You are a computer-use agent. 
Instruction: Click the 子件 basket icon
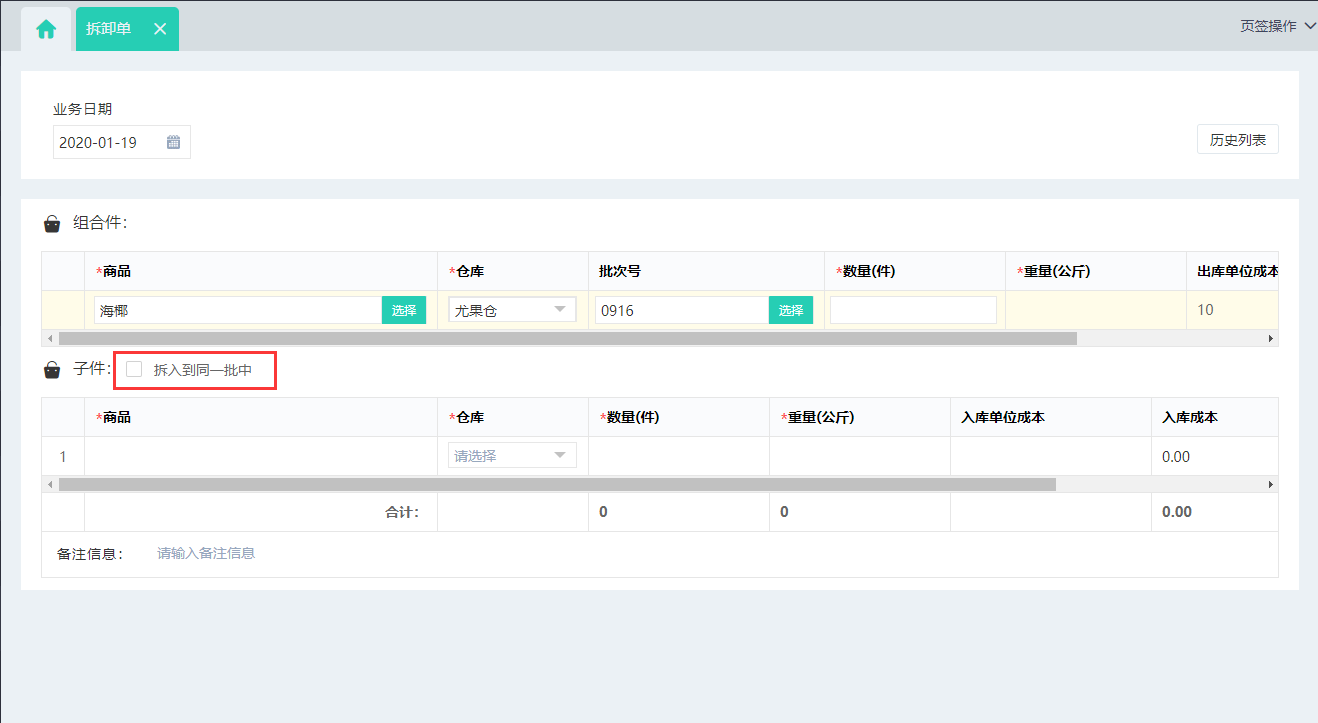52,371
